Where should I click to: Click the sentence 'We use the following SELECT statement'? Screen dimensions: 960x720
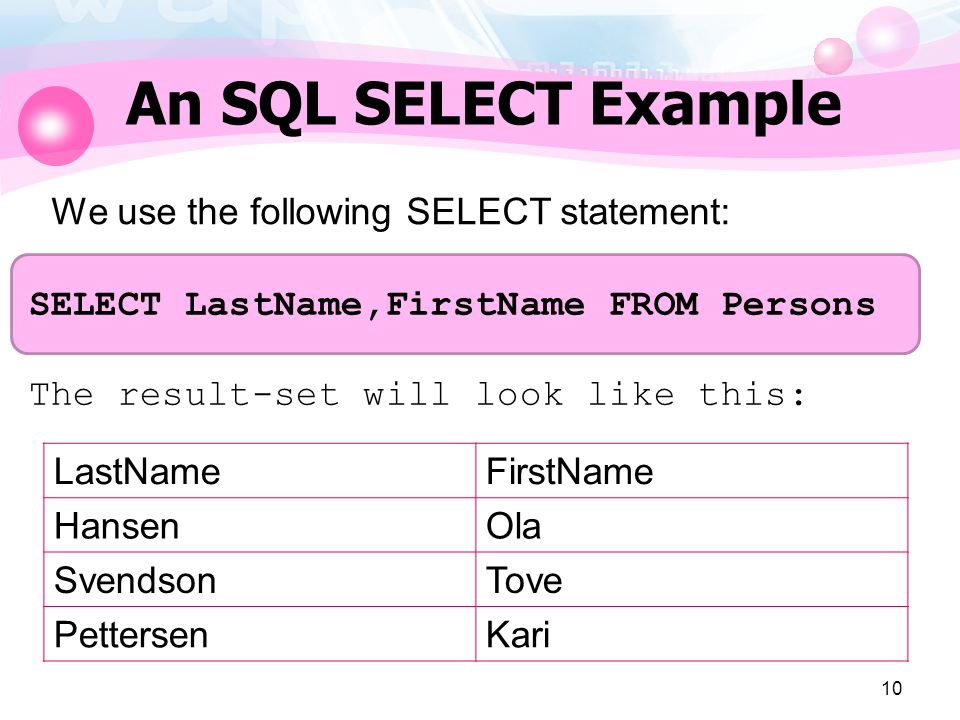pos(391,212)
